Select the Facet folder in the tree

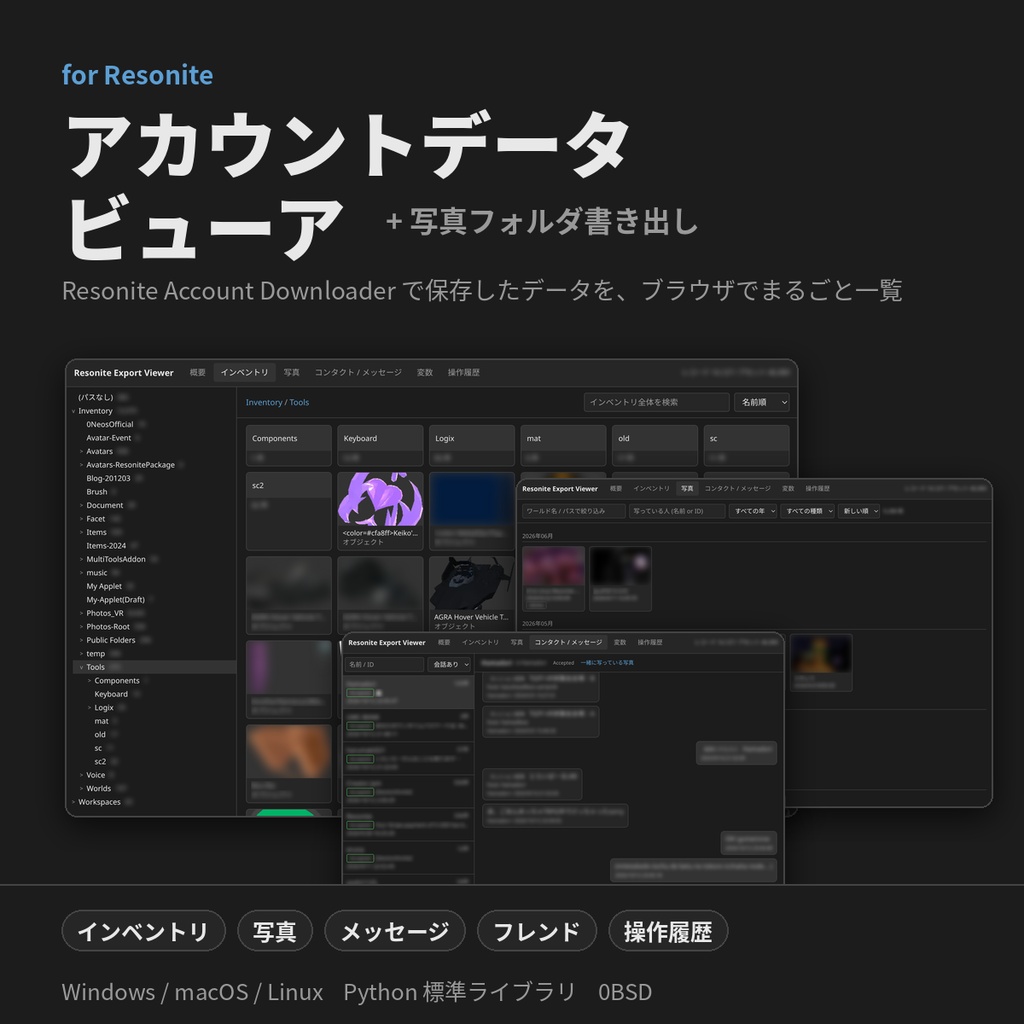pos(95,519)
